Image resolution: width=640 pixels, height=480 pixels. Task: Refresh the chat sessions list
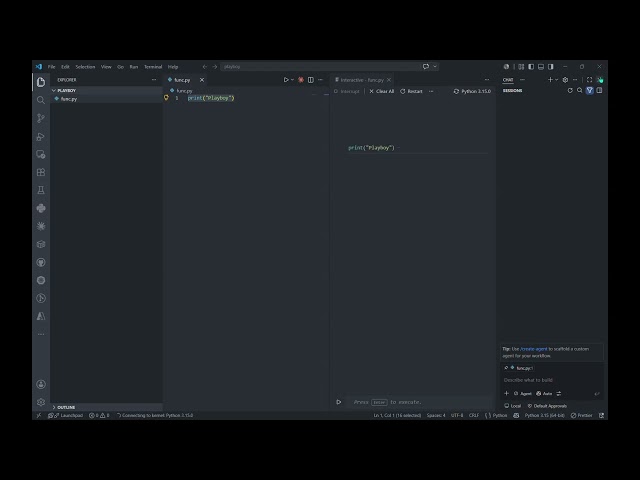tap(570, 91)
